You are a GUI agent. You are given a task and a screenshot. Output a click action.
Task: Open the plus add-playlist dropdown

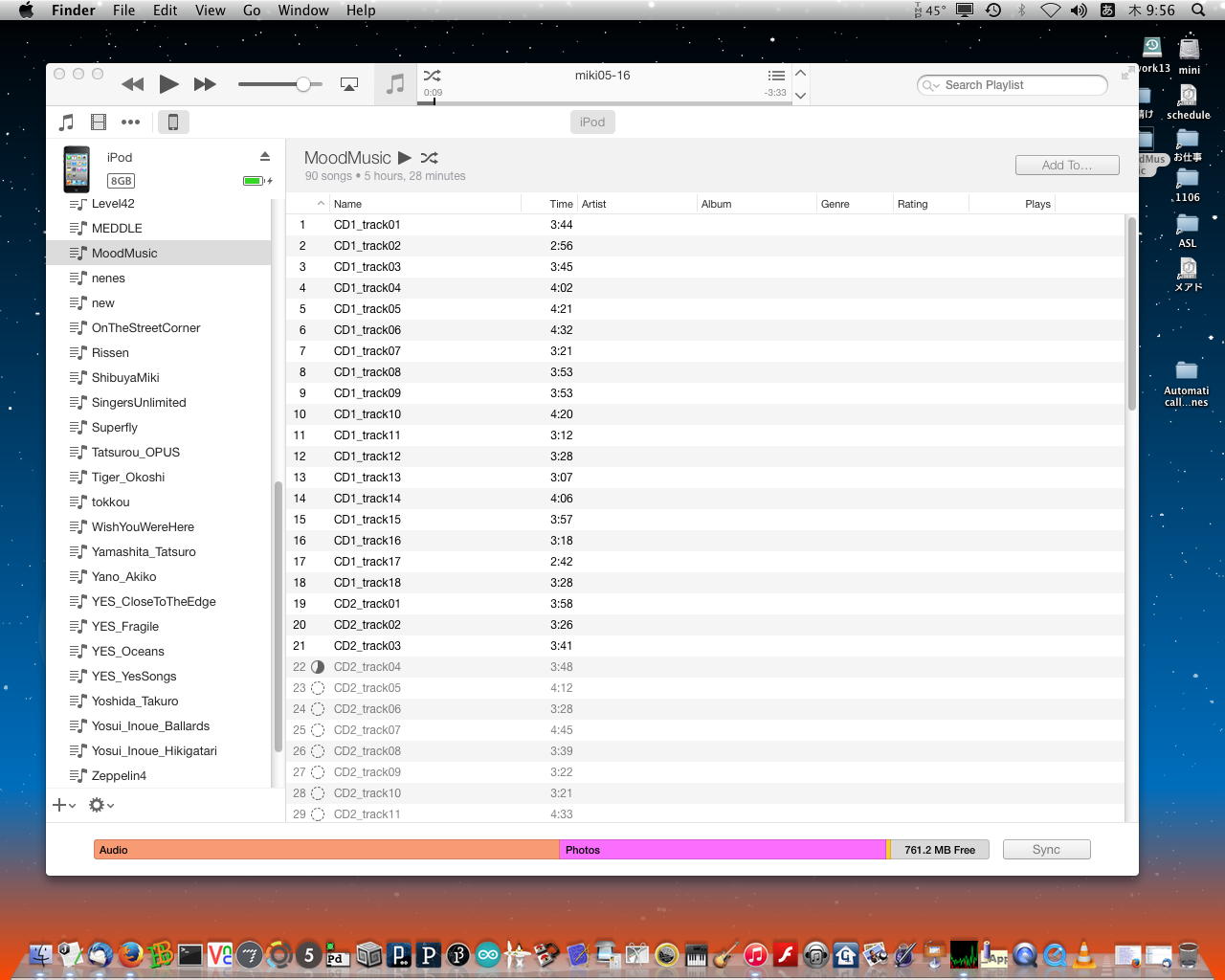coord(64,805)
